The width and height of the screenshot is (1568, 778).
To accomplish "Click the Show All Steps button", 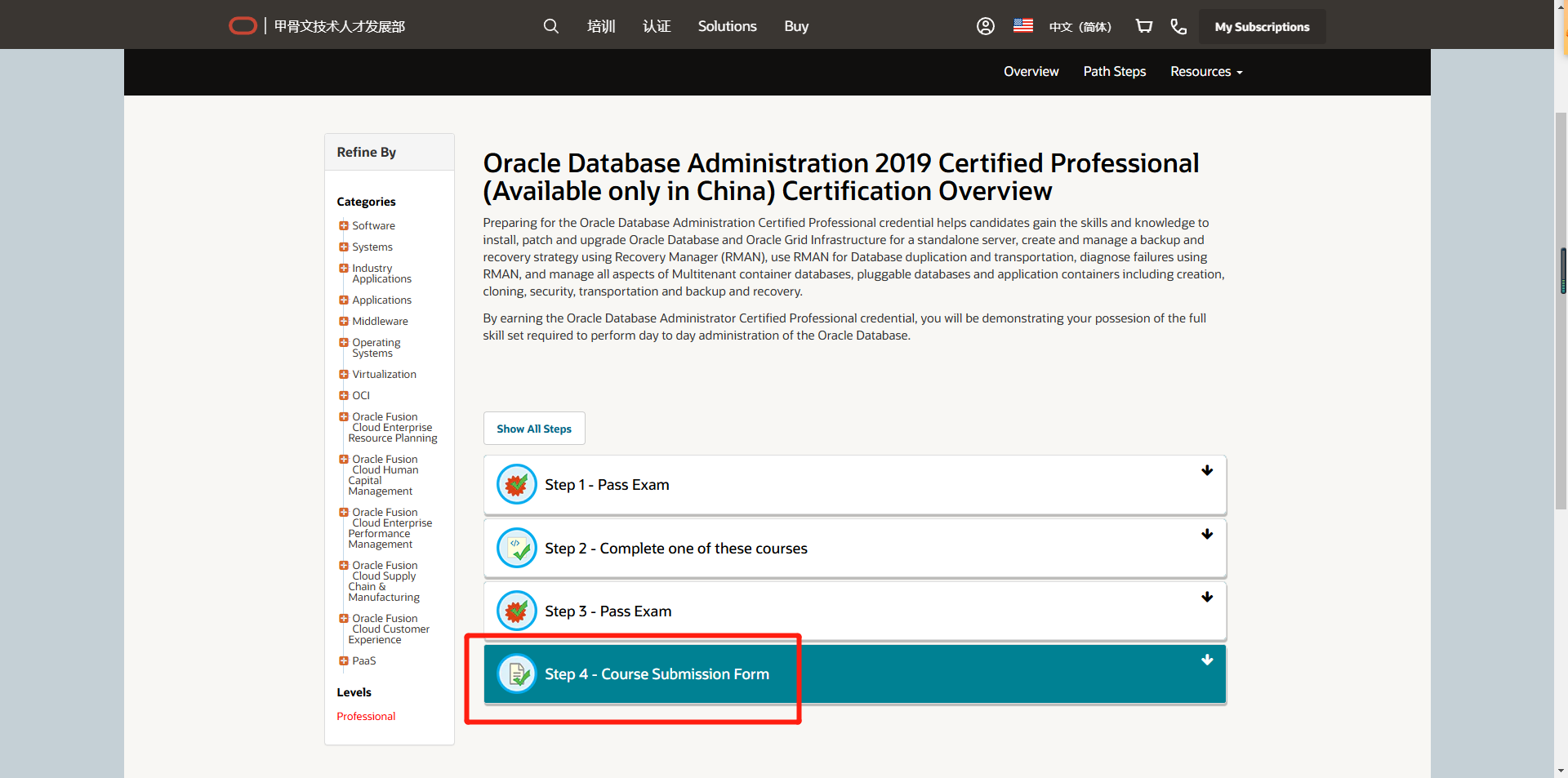I will 533,428.
